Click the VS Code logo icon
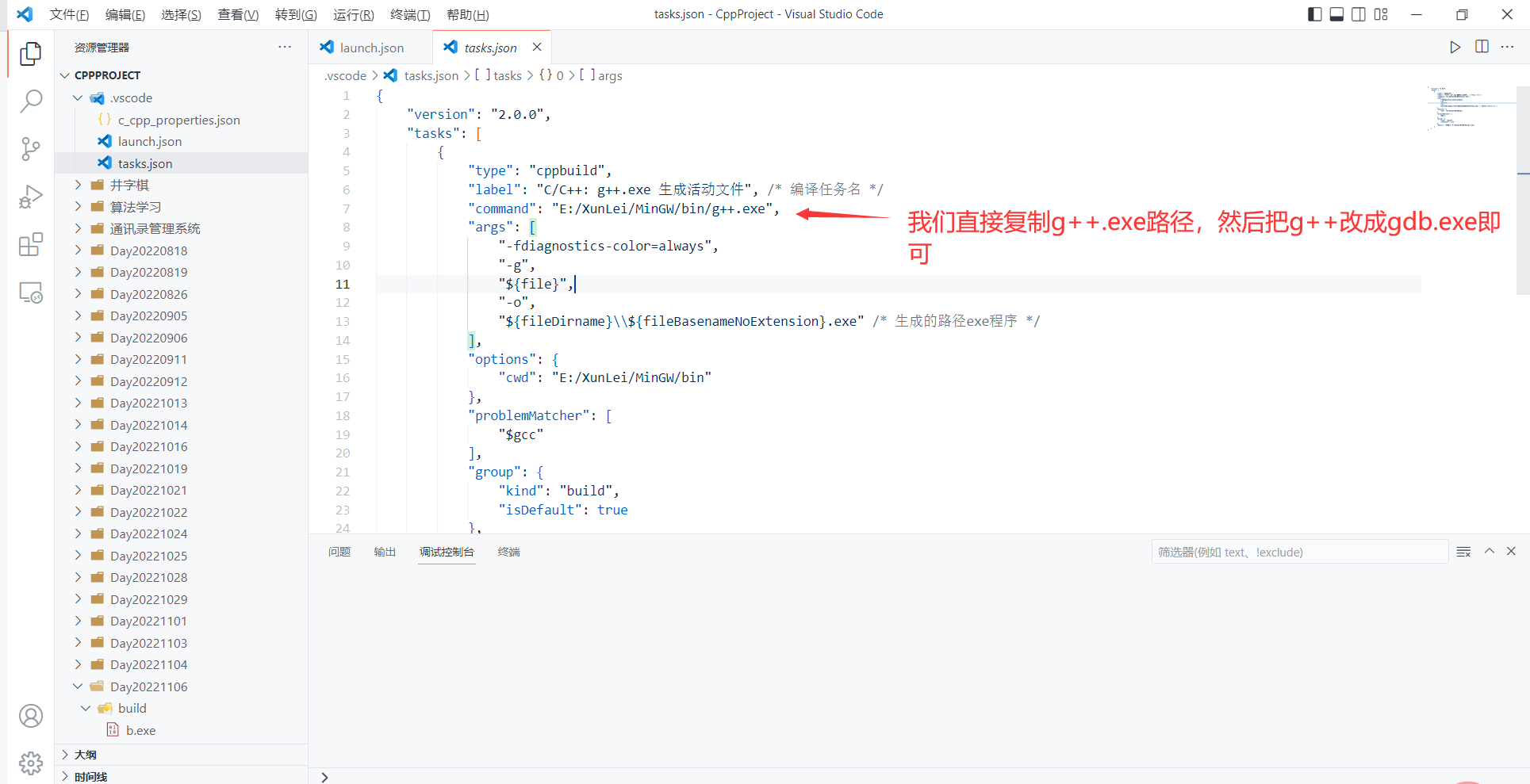The height and width of the screenshot is (784, 1530). click(25, 14)
